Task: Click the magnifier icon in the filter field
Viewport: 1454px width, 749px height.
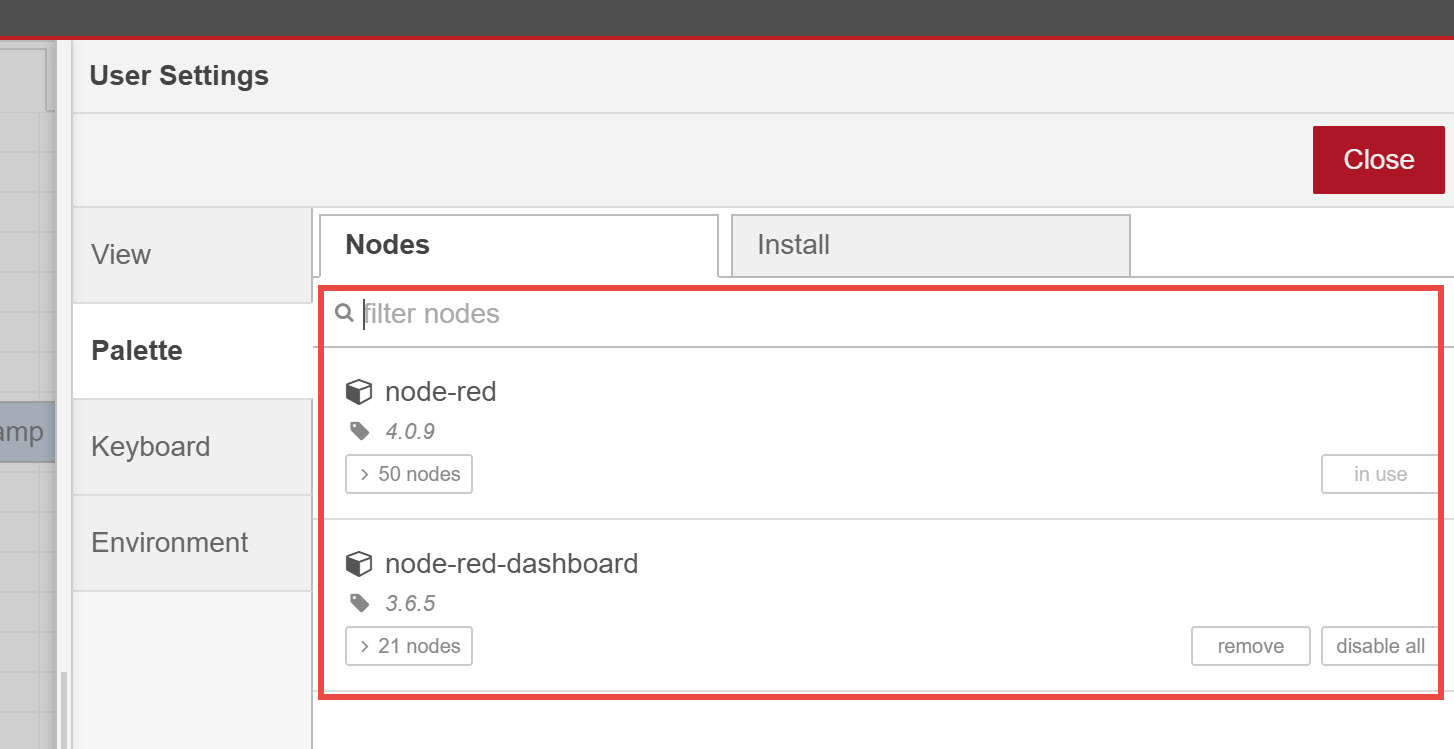Action: 343,313
